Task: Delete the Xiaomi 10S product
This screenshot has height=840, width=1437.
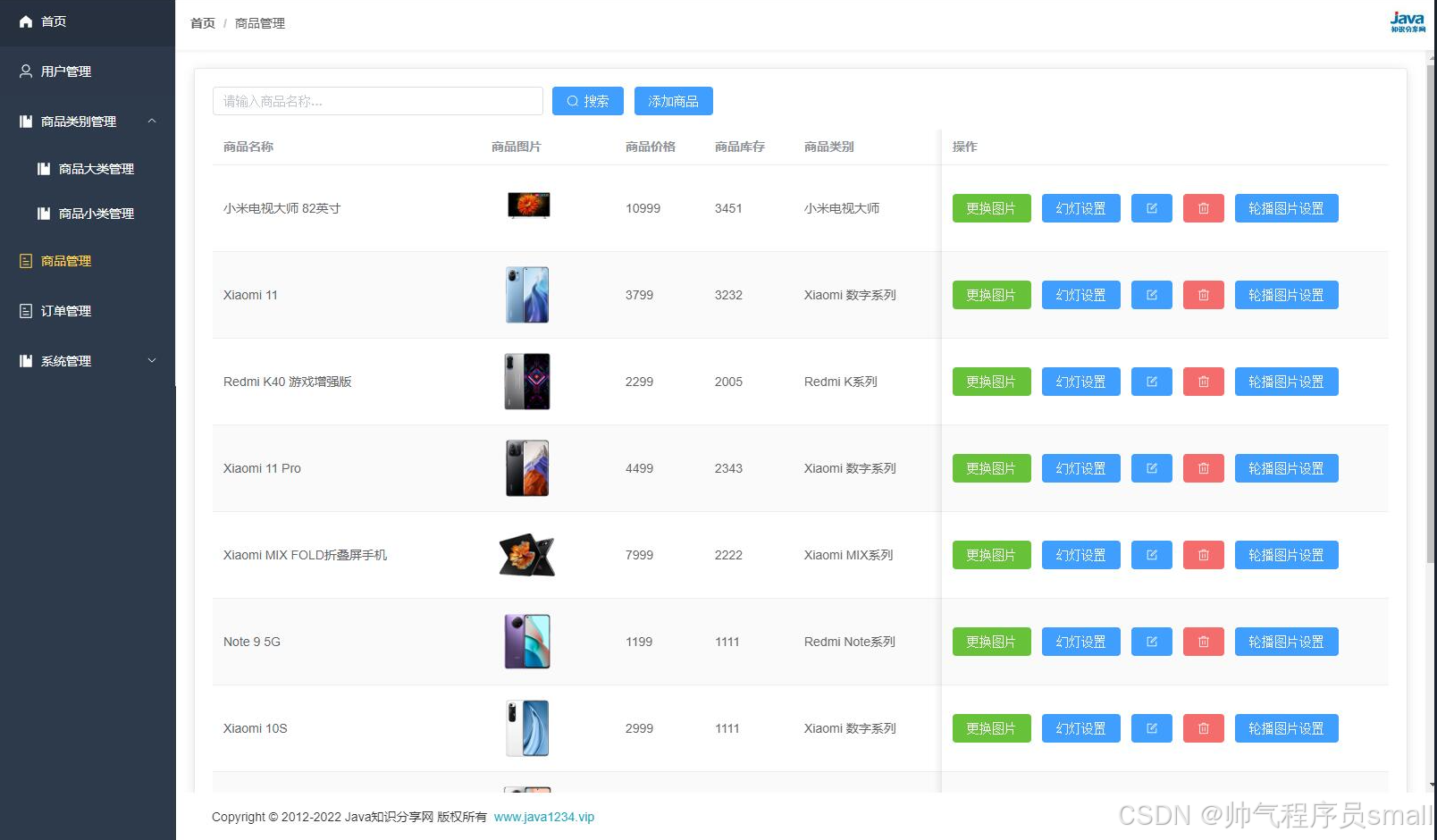Action: pyautogui.click(x=1204, y=728)
